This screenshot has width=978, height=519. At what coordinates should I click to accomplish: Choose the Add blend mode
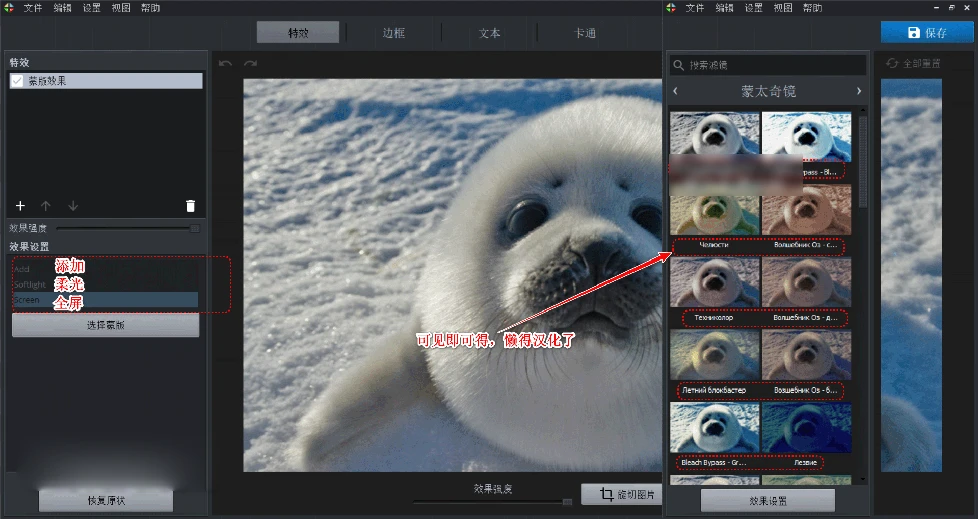[x=105, y=269]
